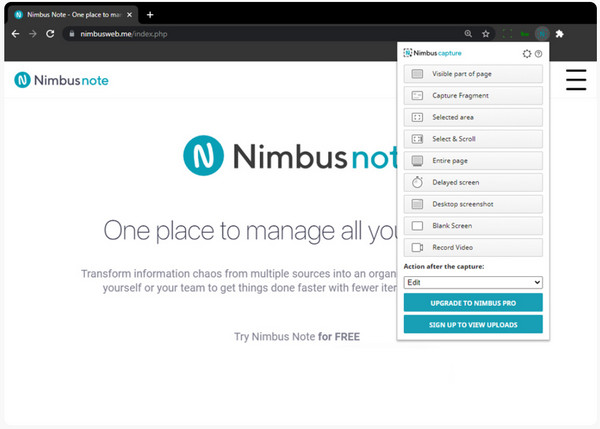Open the Extensions puzzle-piece menu
Image resolution: width=600 pixels, height=429 pixels.
point(559,34)
